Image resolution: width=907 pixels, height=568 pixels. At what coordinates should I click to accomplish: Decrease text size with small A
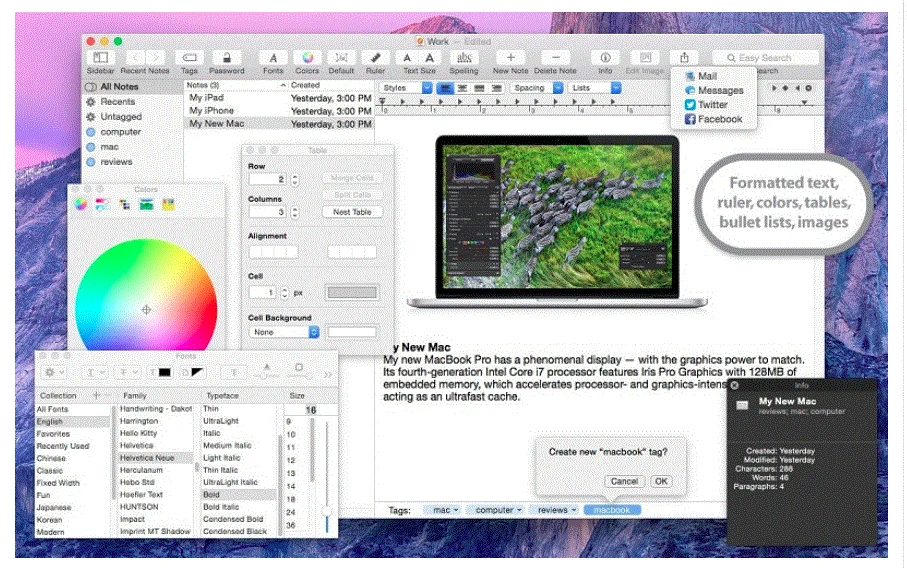[x=407, y=57]
